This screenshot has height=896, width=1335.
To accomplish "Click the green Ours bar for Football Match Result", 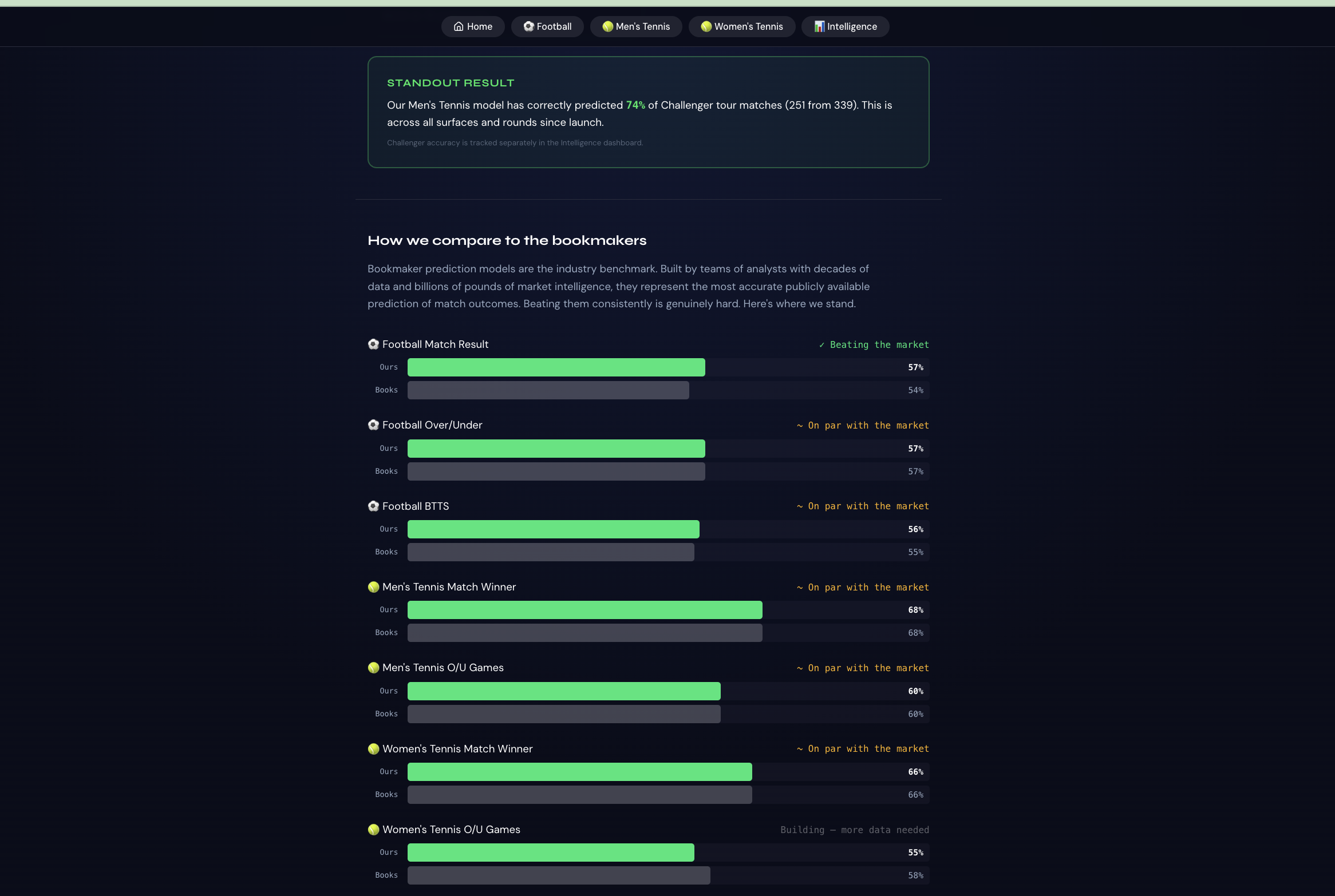I will (556, 367).
